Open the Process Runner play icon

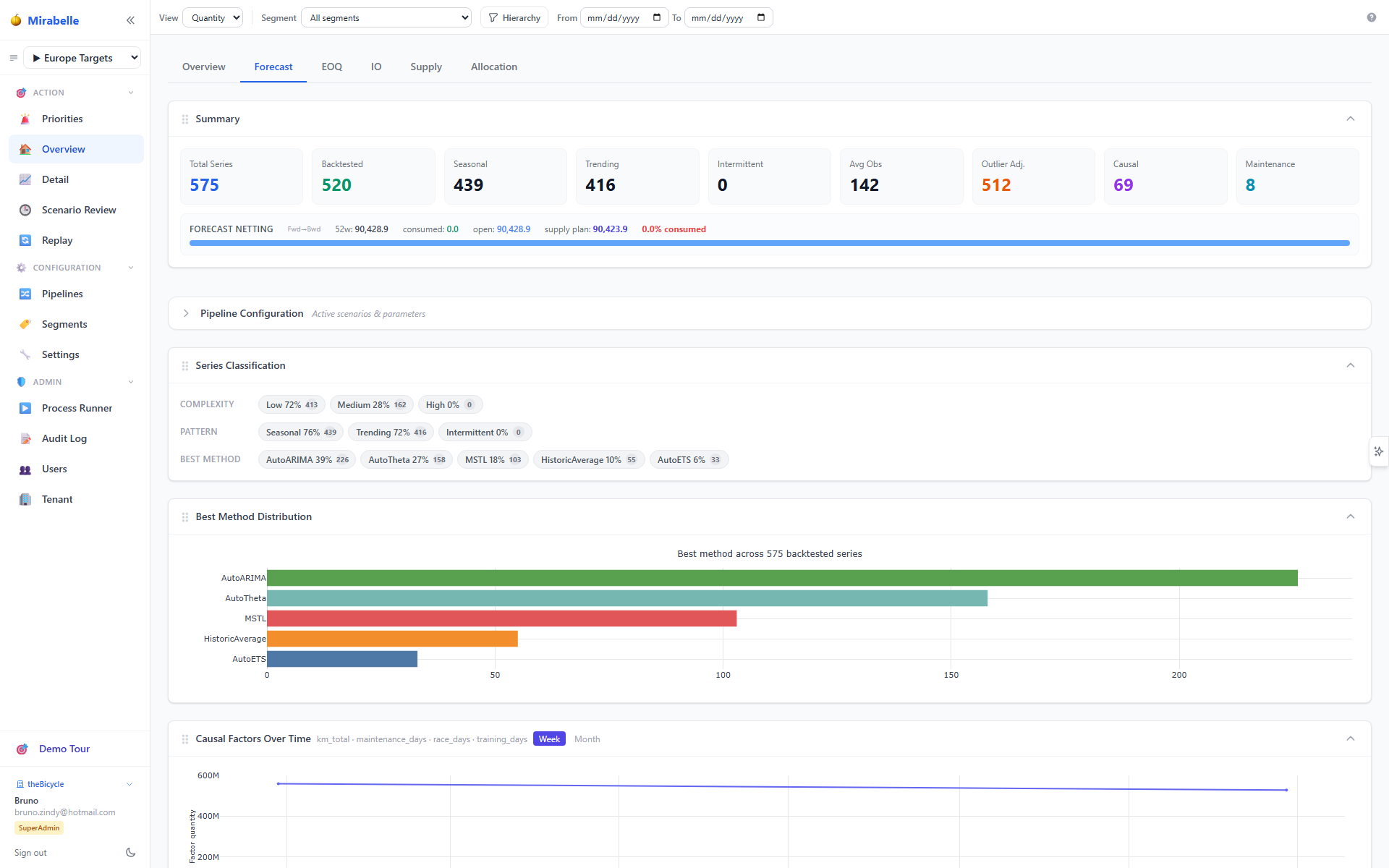25,408
